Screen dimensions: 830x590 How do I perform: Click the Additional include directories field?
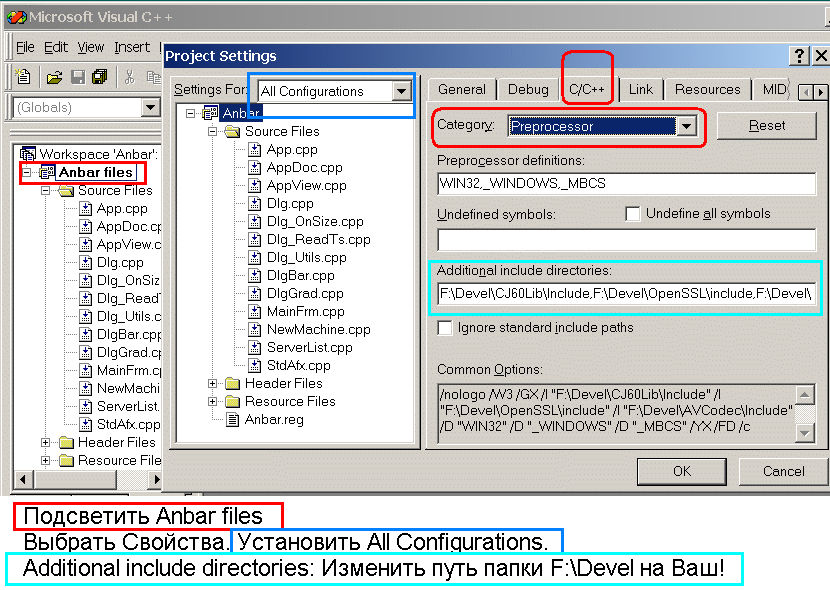626,294
